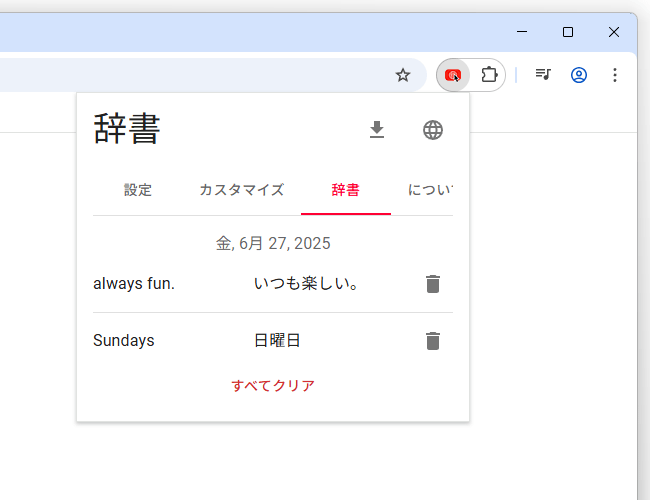The height and width of the screenshot is (500, 650).
Task: Bookmark this page with the star
Action: (403, 75)
